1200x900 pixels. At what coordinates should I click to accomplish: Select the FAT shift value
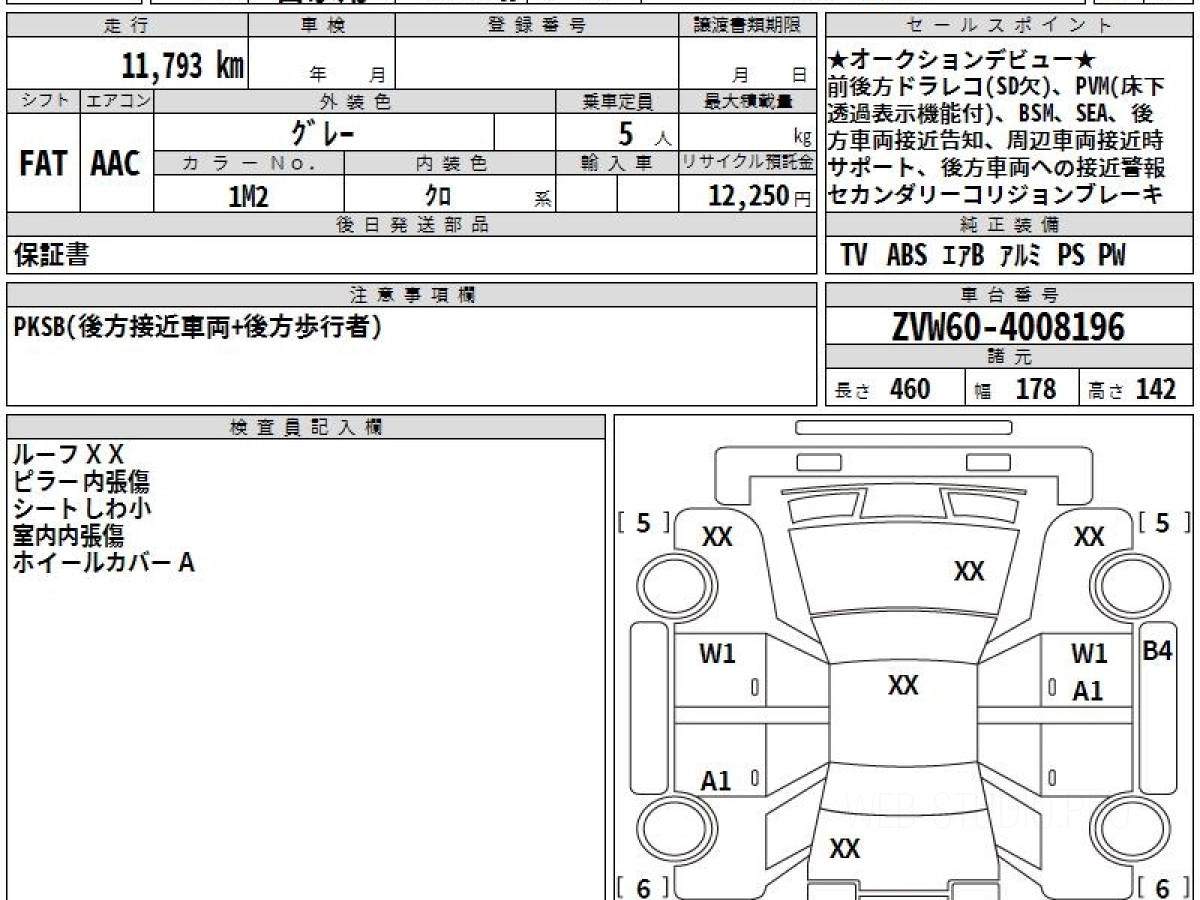43,165
